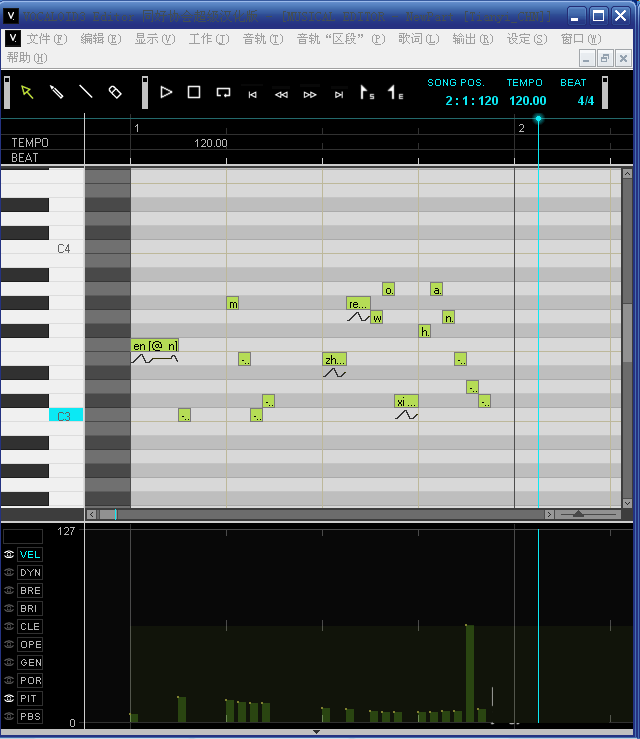Select the VEL parameter button
Image resolution: width=640 pixels, height=739 pixels.
pos(30,554)
